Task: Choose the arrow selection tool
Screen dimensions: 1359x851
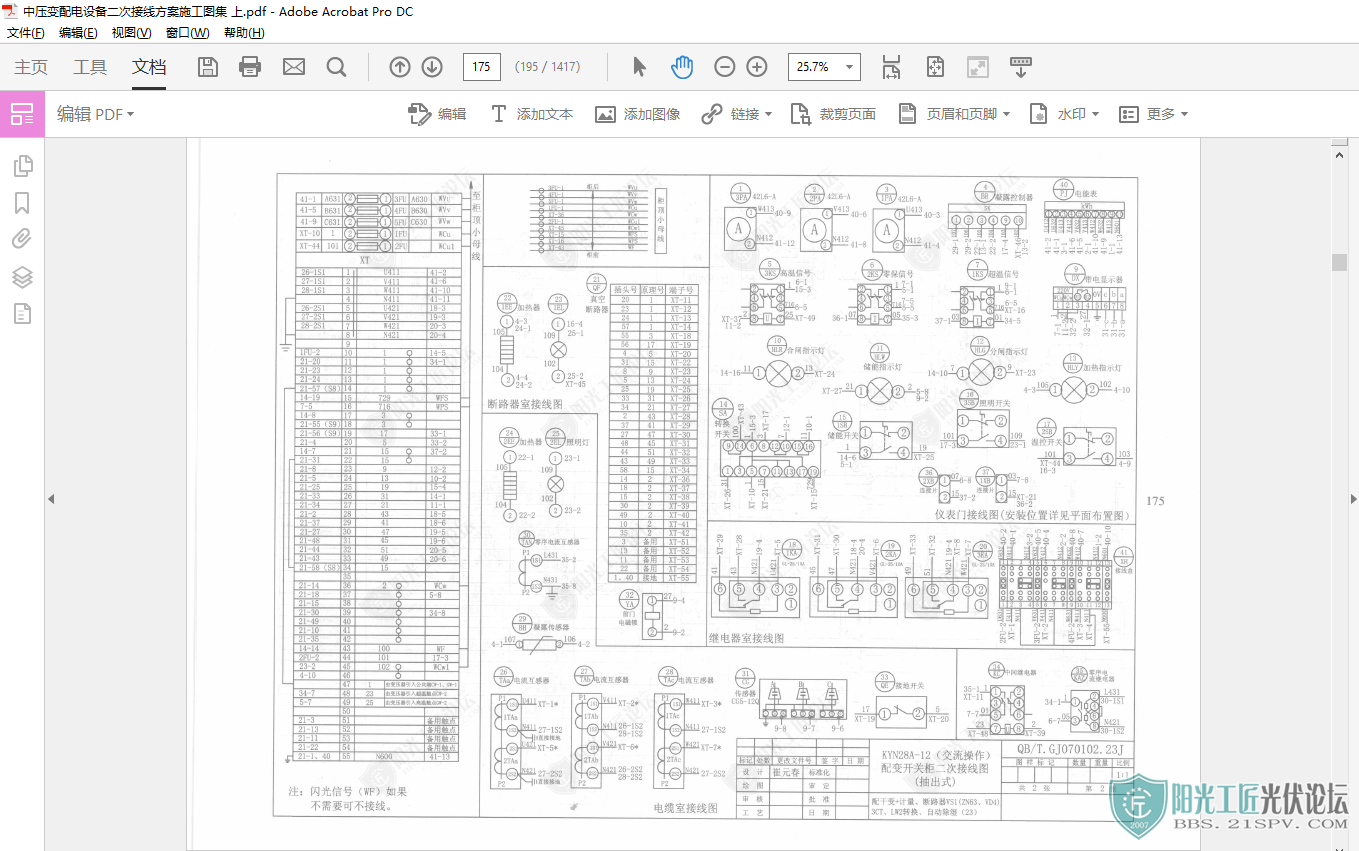Action: point(640,67)
